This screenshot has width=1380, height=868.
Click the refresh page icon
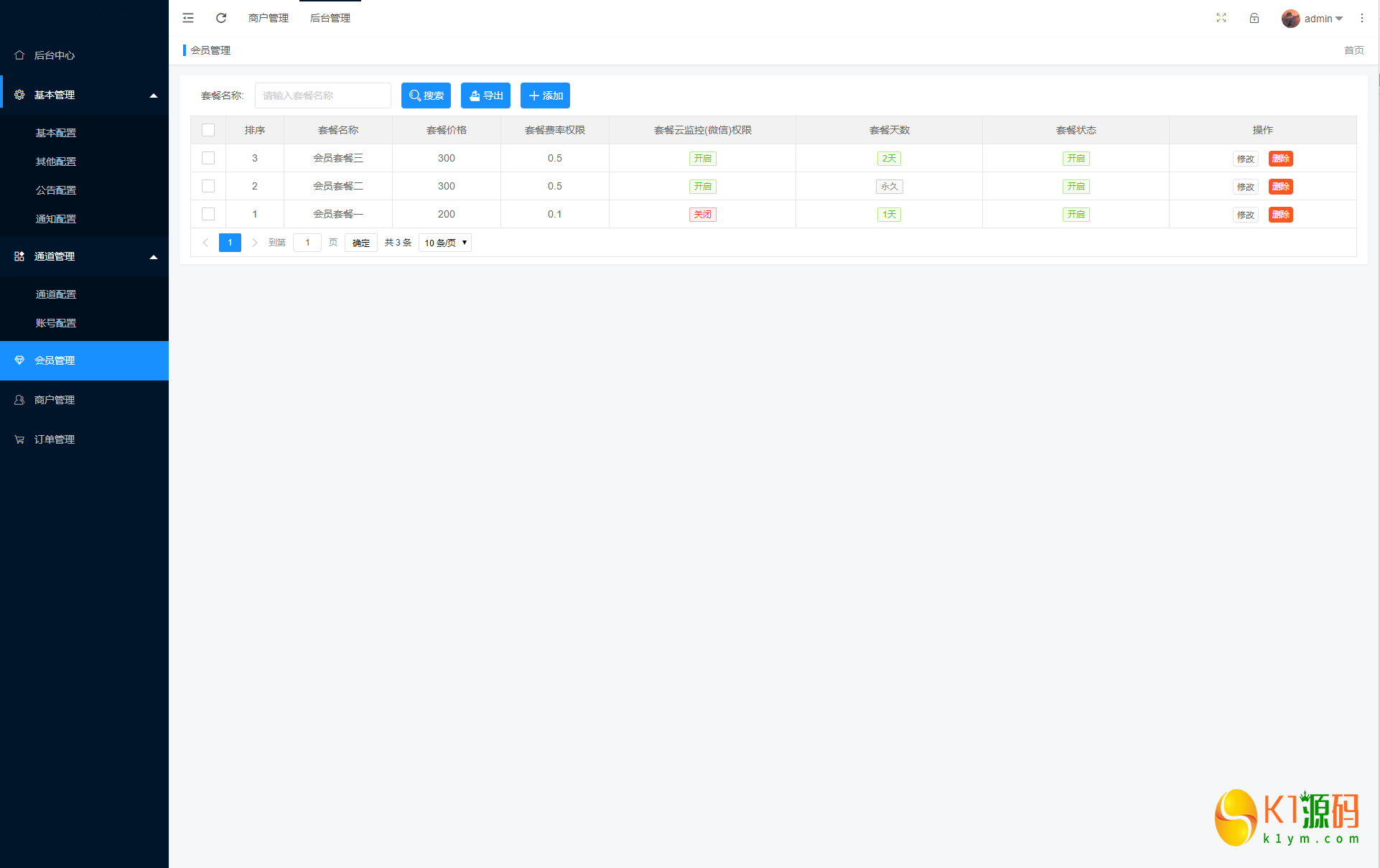221,18
